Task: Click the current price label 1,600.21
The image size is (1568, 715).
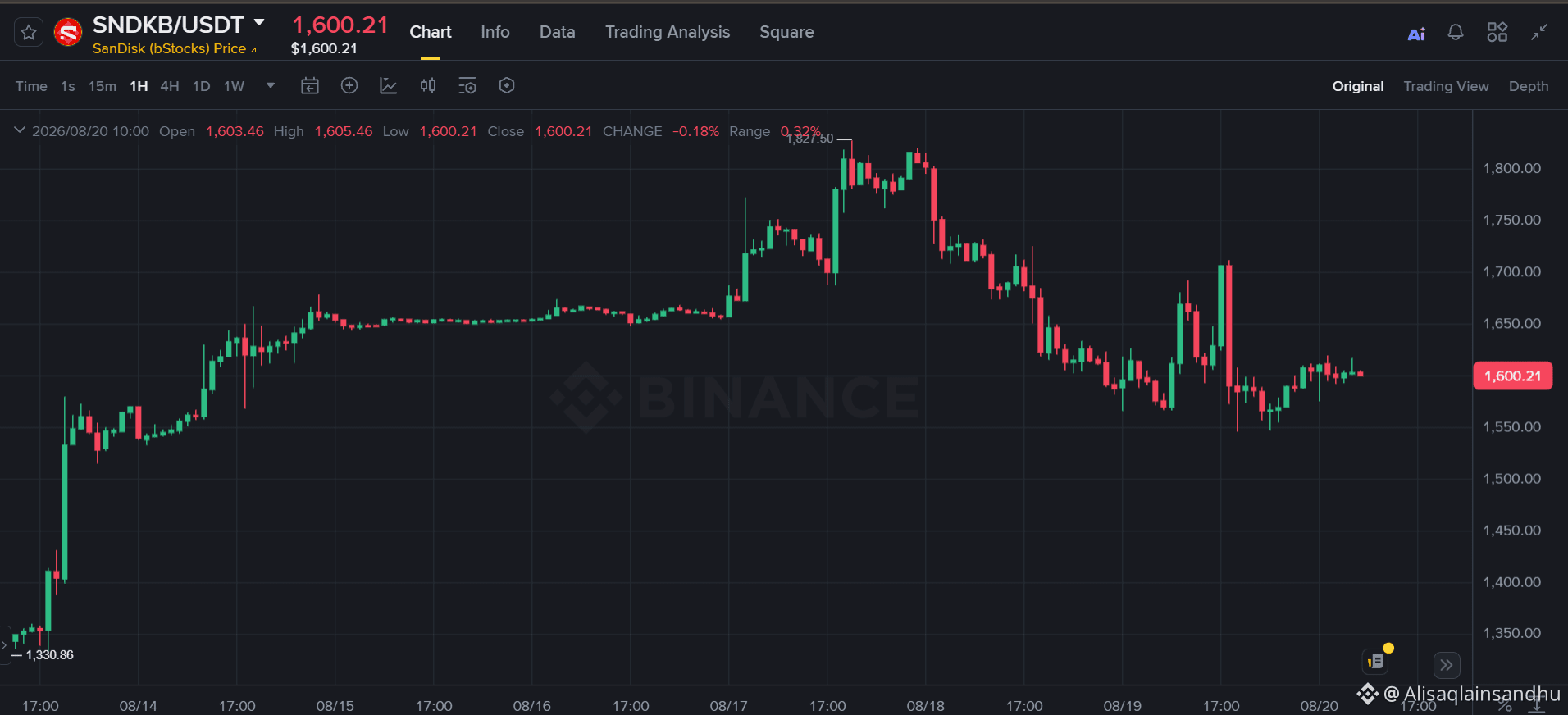Action: 1513,376
